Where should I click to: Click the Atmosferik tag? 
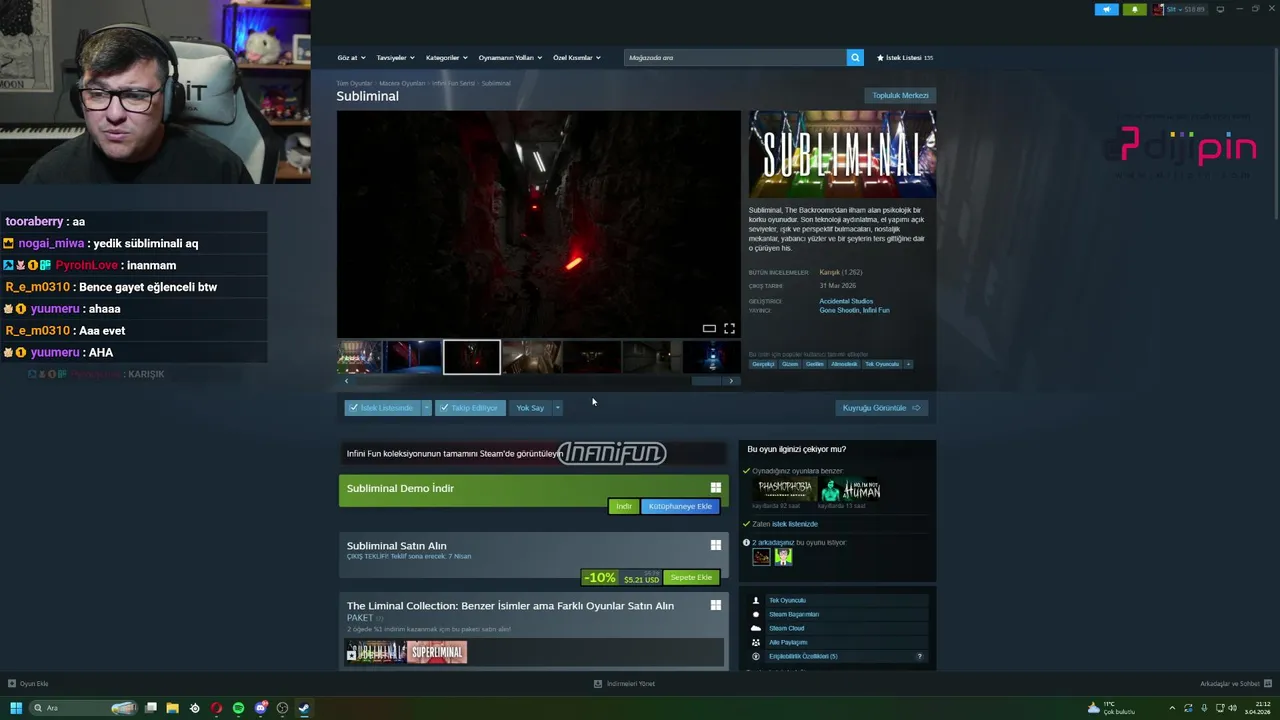coord(844,364)
